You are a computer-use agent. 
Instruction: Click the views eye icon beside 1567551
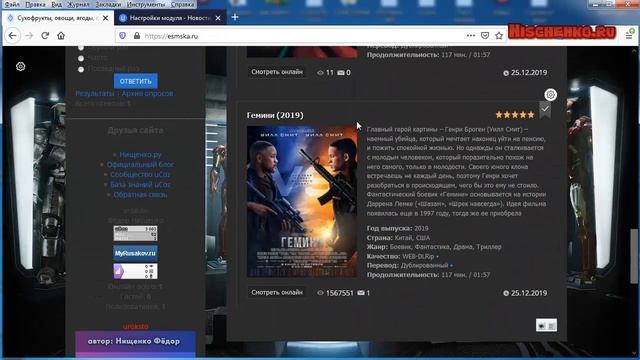pyautogui.click(x=320, y=293)
